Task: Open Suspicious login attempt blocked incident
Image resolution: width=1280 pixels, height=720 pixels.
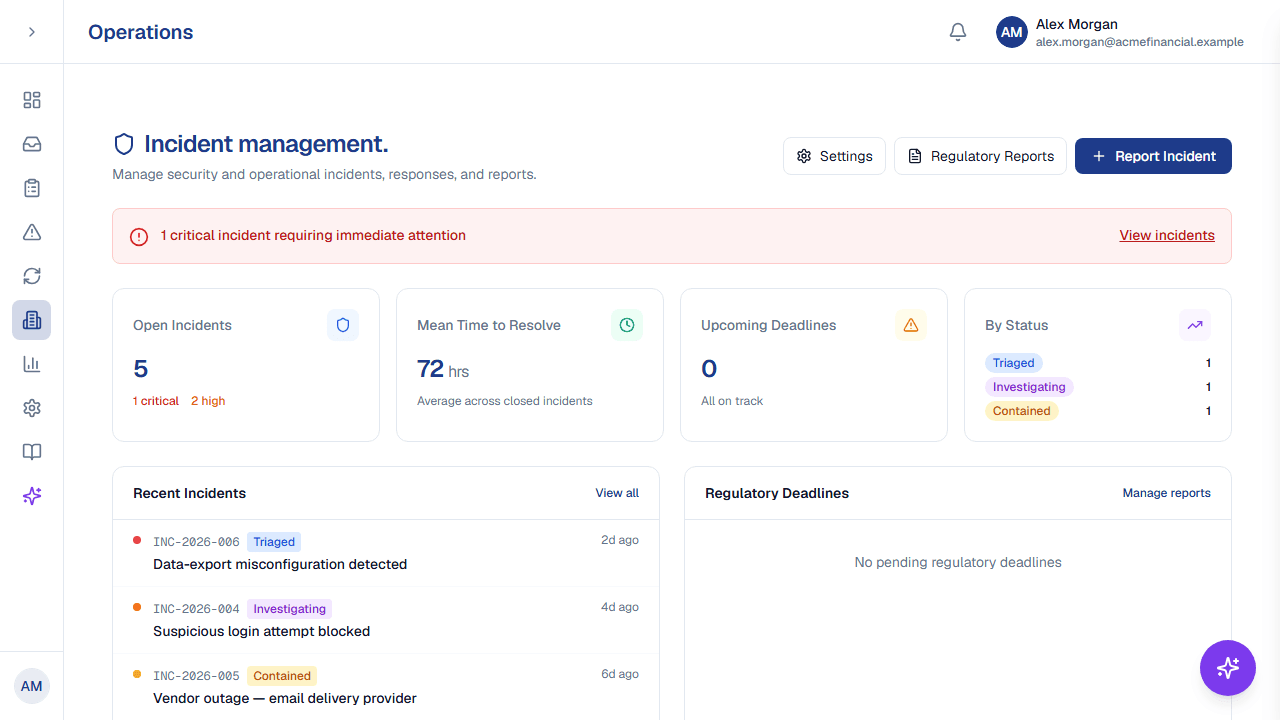Action: tap(262, 631)
